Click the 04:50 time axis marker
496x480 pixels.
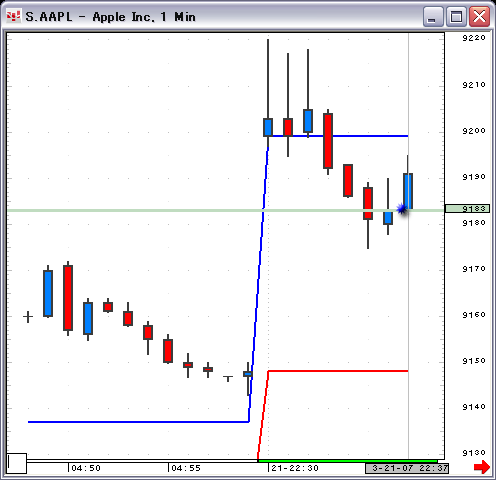86,468
